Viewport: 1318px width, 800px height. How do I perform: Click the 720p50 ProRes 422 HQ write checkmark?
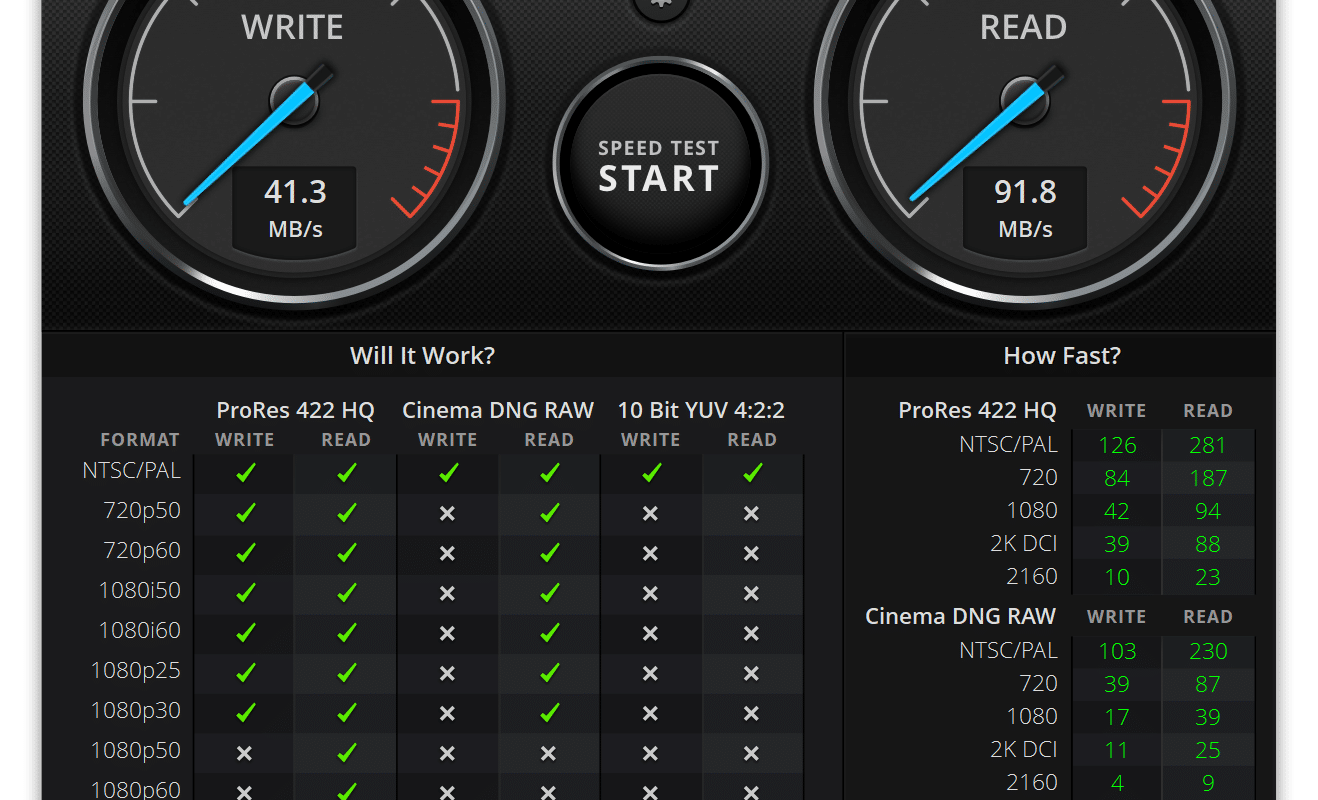(x=245, y=513)
